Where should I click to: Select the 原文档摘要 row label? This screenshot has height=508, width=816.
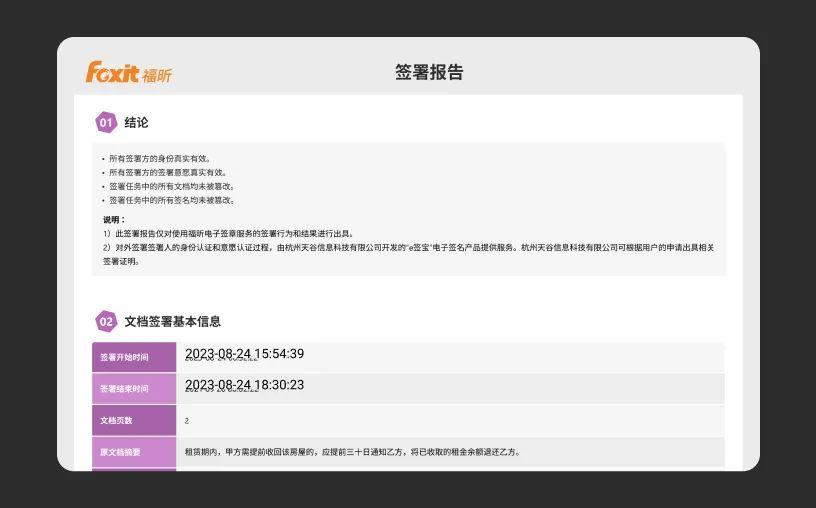point(120,452)
